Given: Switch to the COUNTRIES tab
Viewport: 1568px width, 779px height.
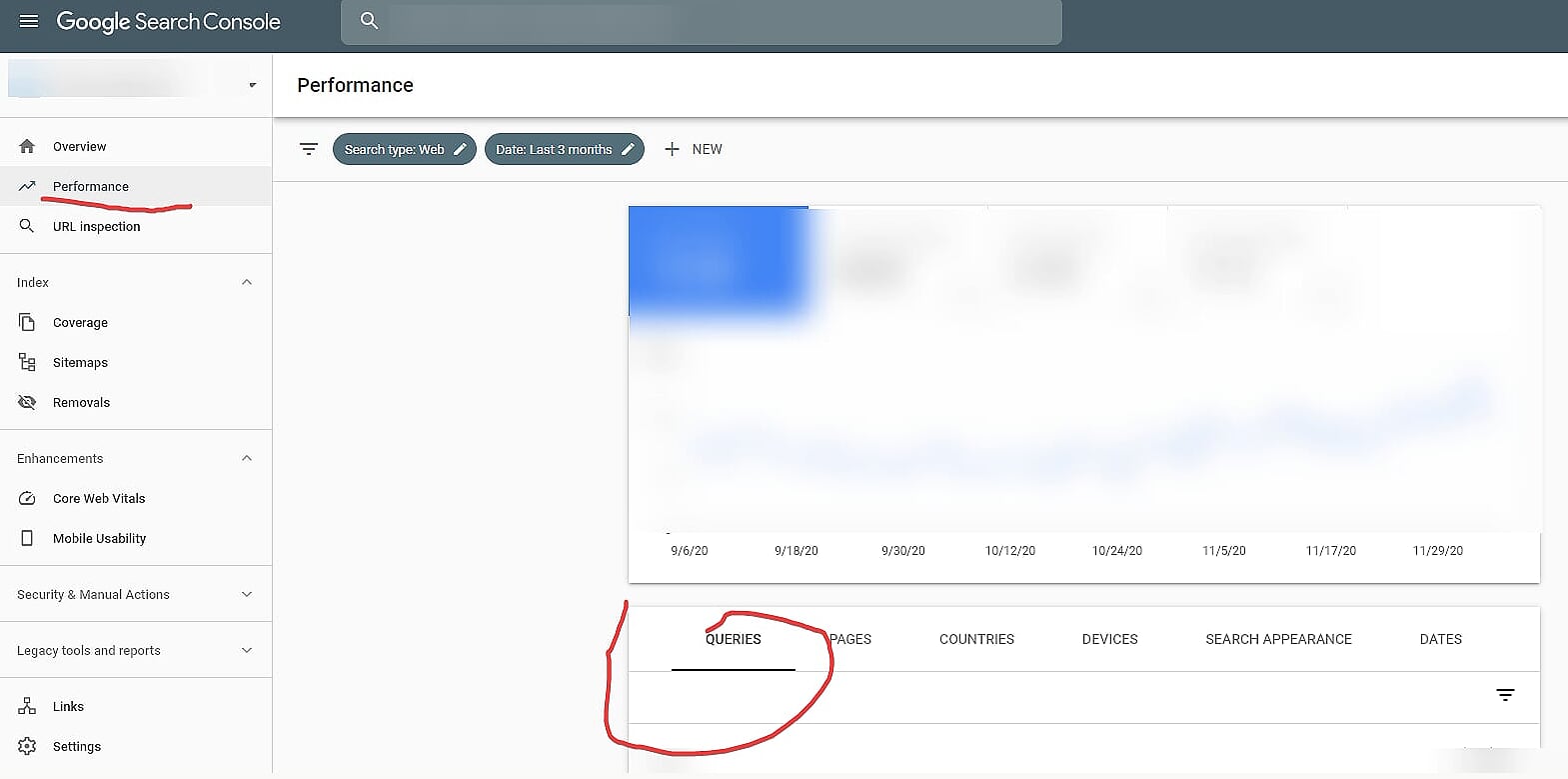Looking at the screenshot, I should pyautogui.click(x=976, y=639).
